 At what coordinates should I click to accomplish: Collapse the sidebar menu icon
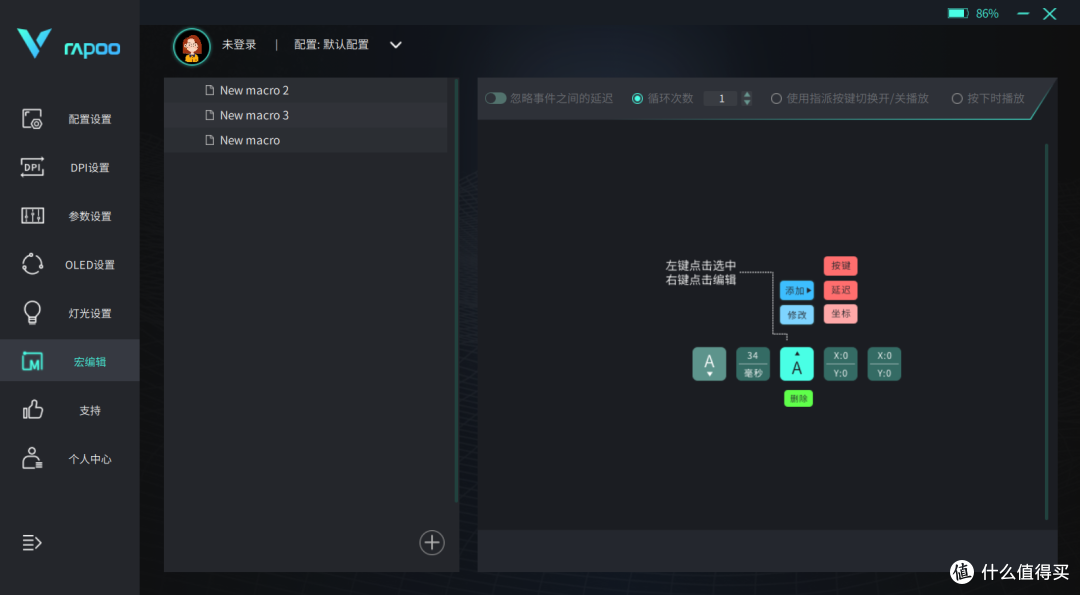pyautogui.click(x=32, y=543)
